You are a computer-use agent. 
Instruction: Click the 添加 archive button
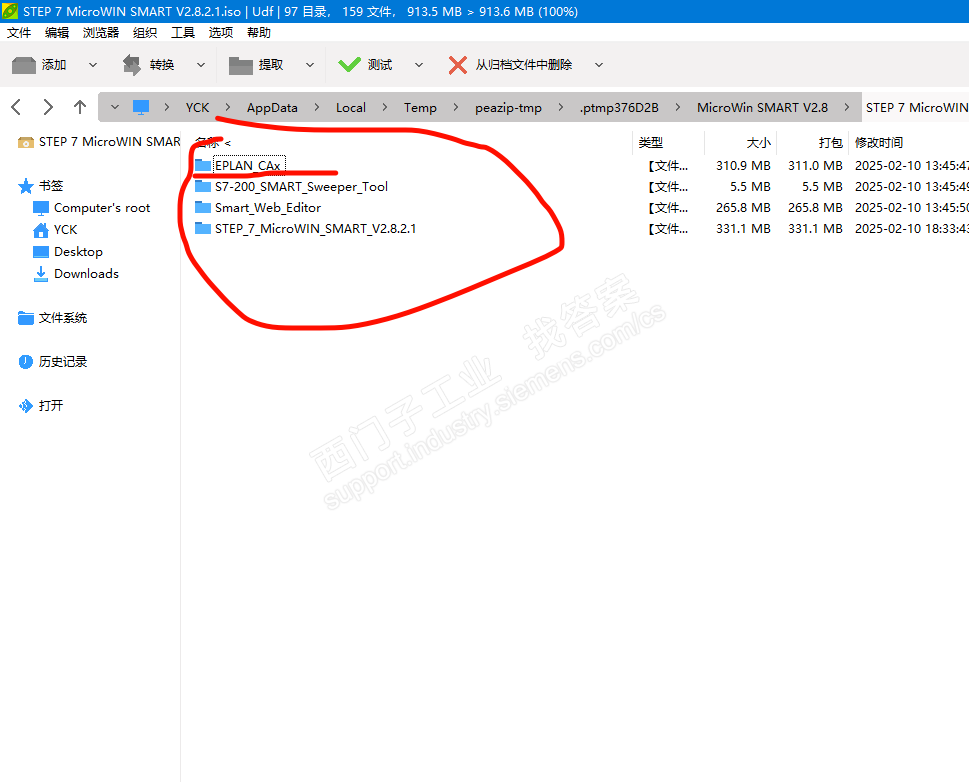pyautogui.click(x=39, y=65)
